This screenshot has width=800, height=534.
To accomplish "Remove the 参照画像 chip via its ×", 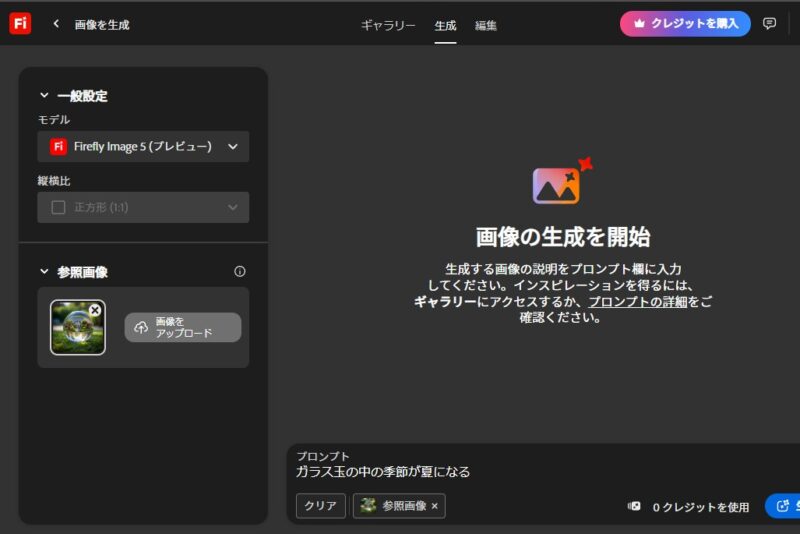I will [435, 506].
